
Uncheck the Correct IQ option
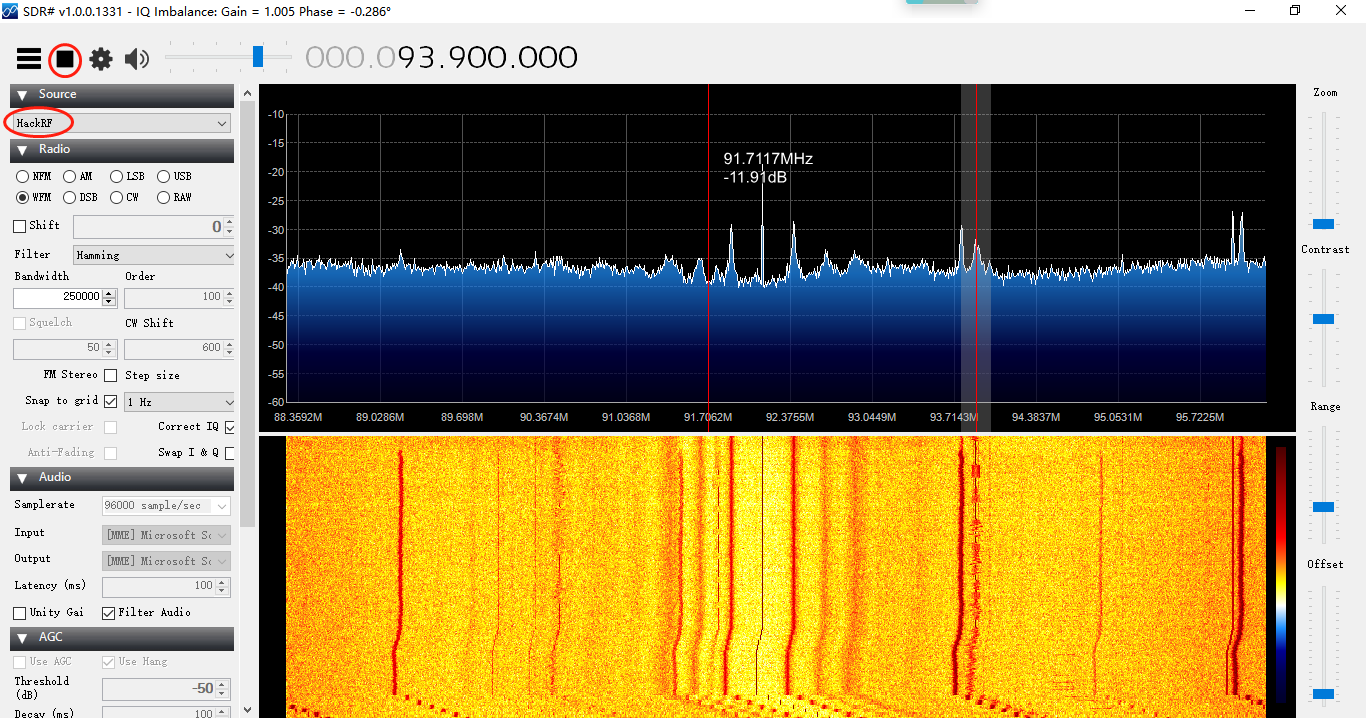pyautogui.click(x=228, y=426)
